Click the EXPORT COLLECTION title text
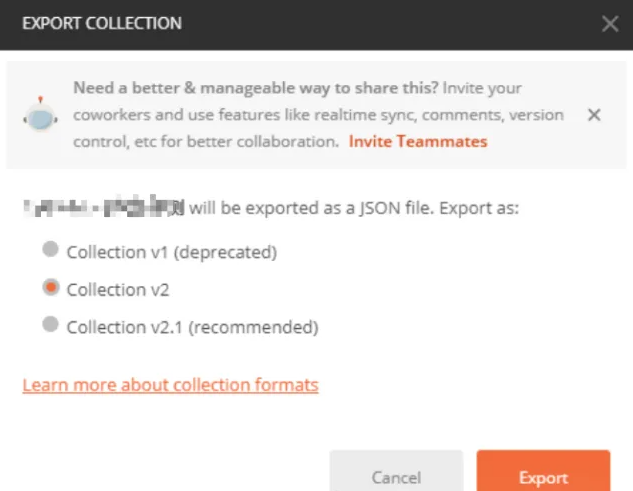The image size is (633, 491). click(102, 23)
